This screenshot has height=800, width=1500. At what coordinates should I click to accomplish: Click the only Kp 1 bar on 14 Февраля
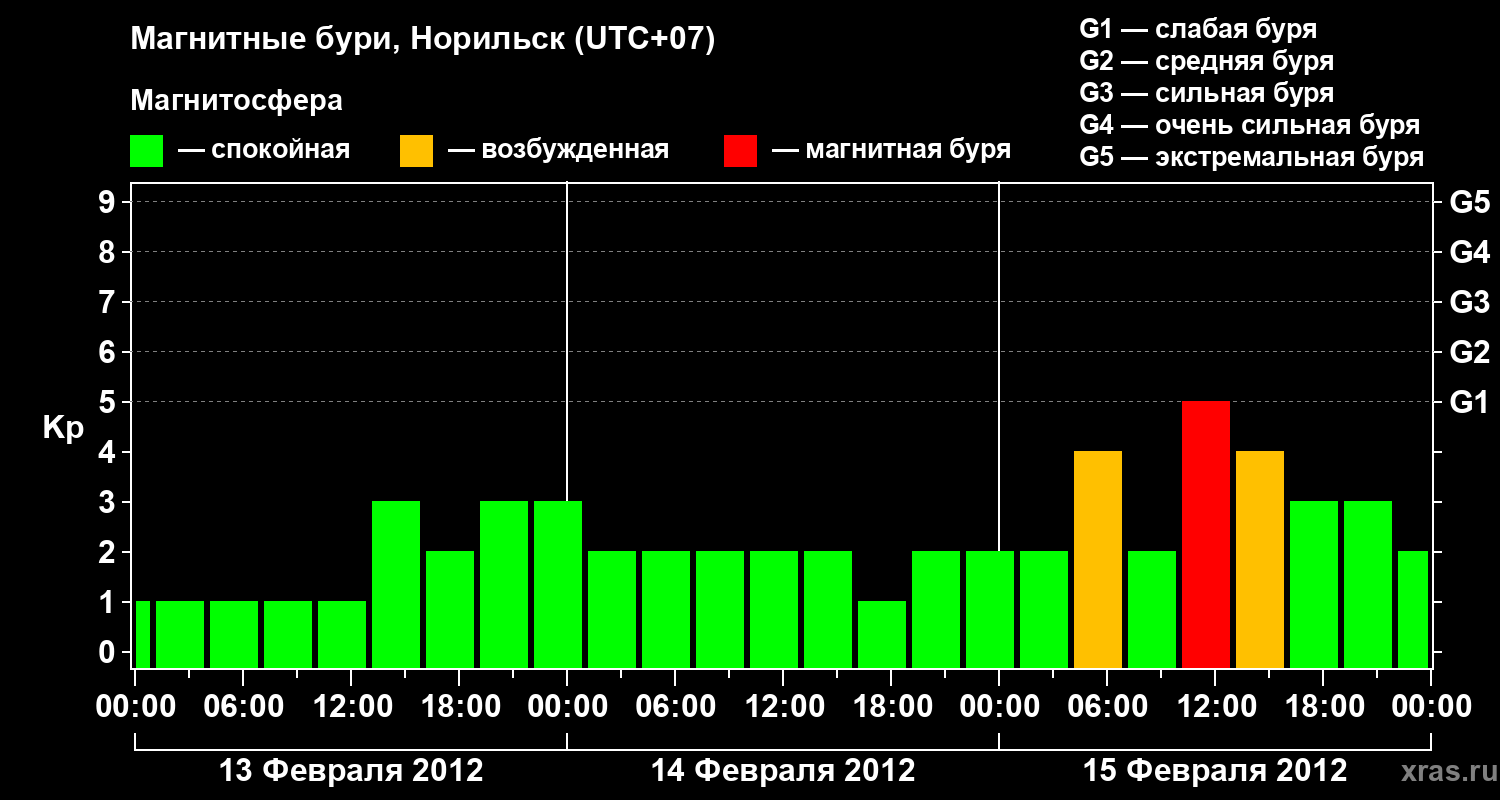coord(882,634)
